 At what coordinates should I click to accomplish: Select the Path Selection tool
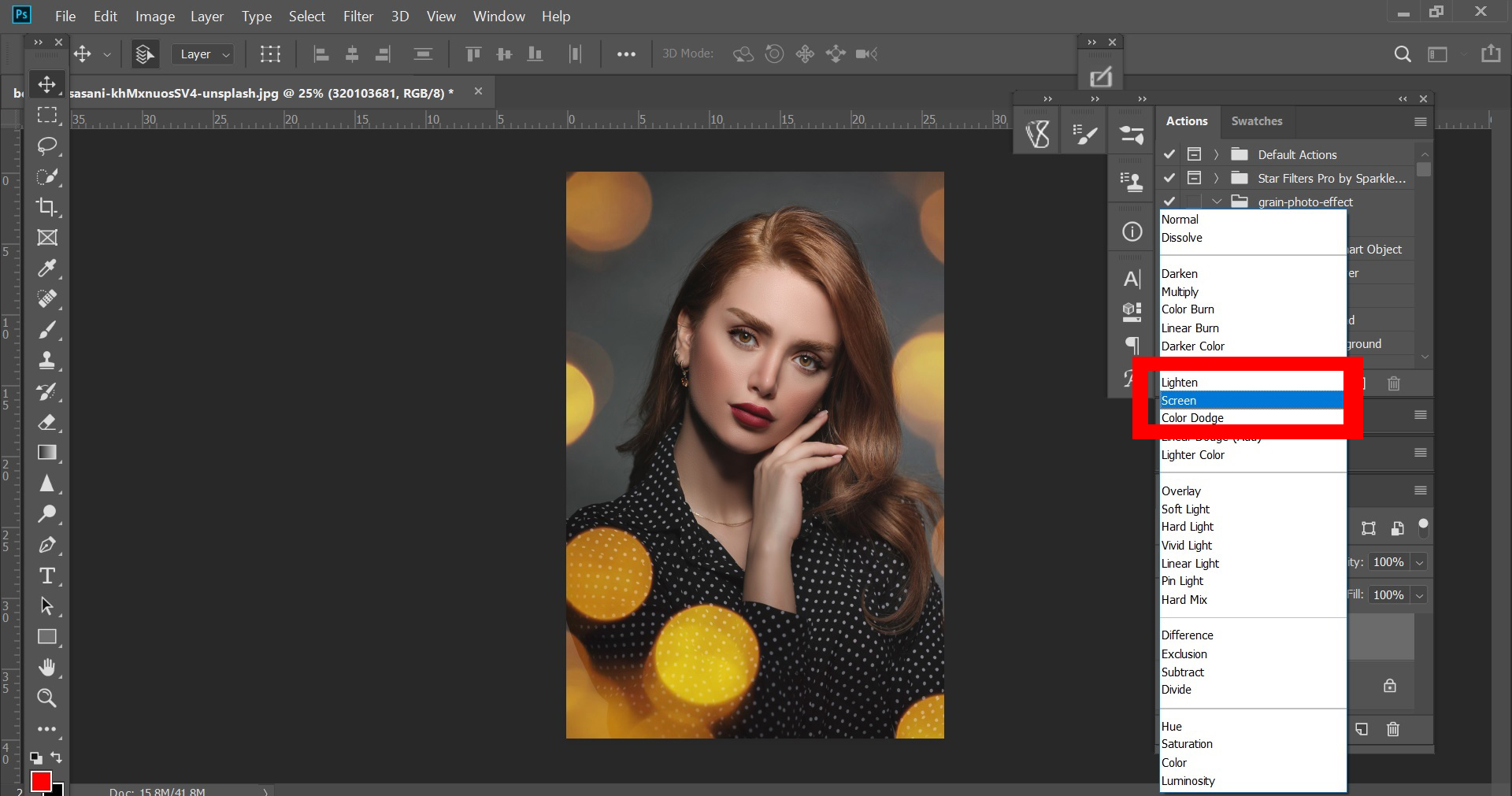(x=47, y=606)
